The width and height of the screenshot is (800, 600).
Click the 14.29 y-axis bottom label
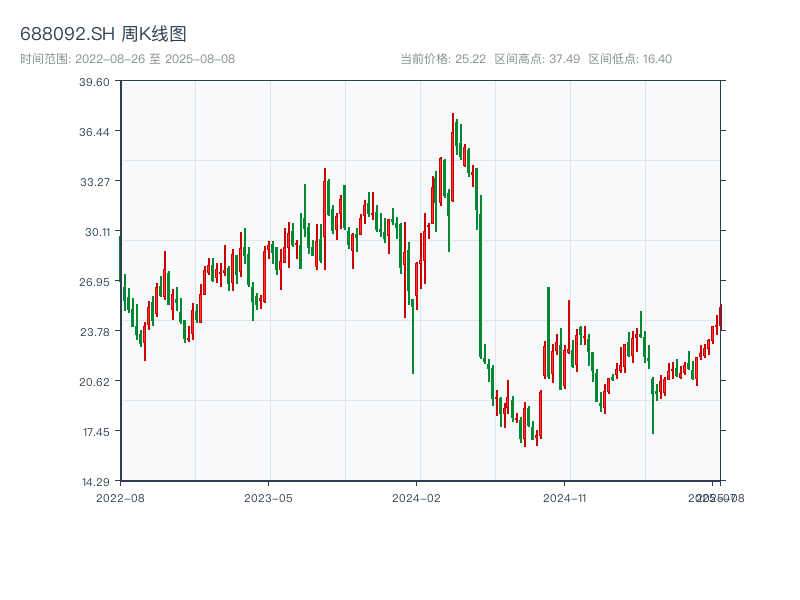(x=95, y=482)
